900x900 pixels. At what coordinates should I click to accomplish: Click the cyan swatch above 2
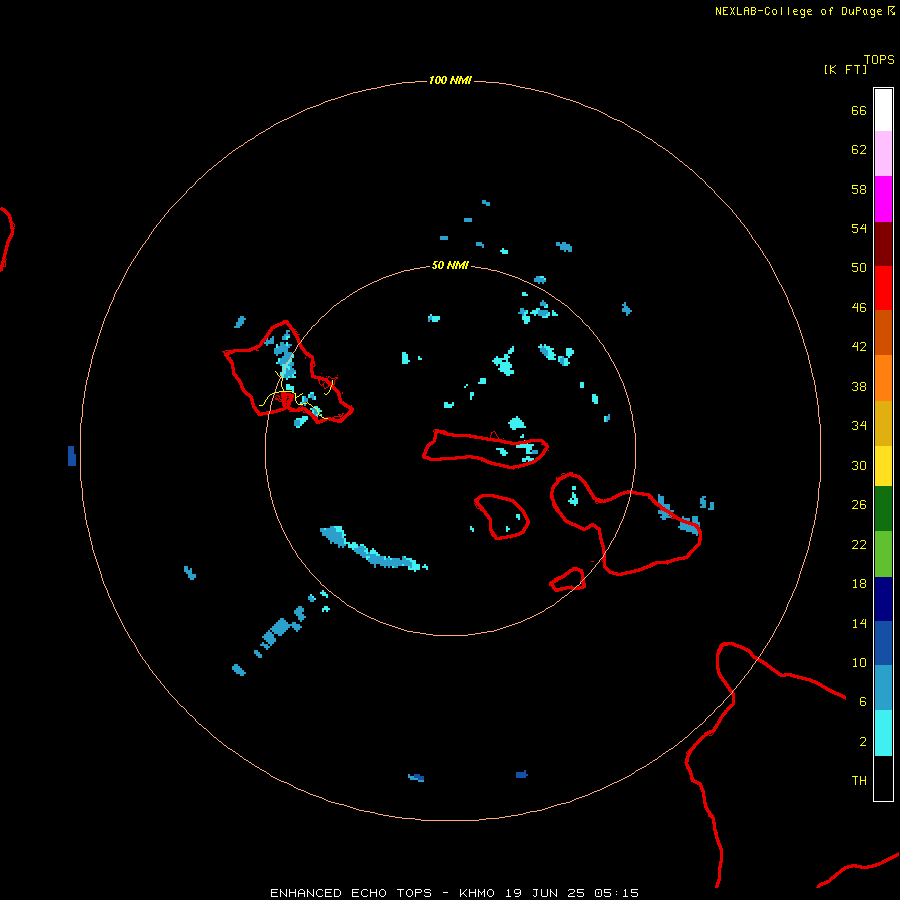(x=883, y=733)
